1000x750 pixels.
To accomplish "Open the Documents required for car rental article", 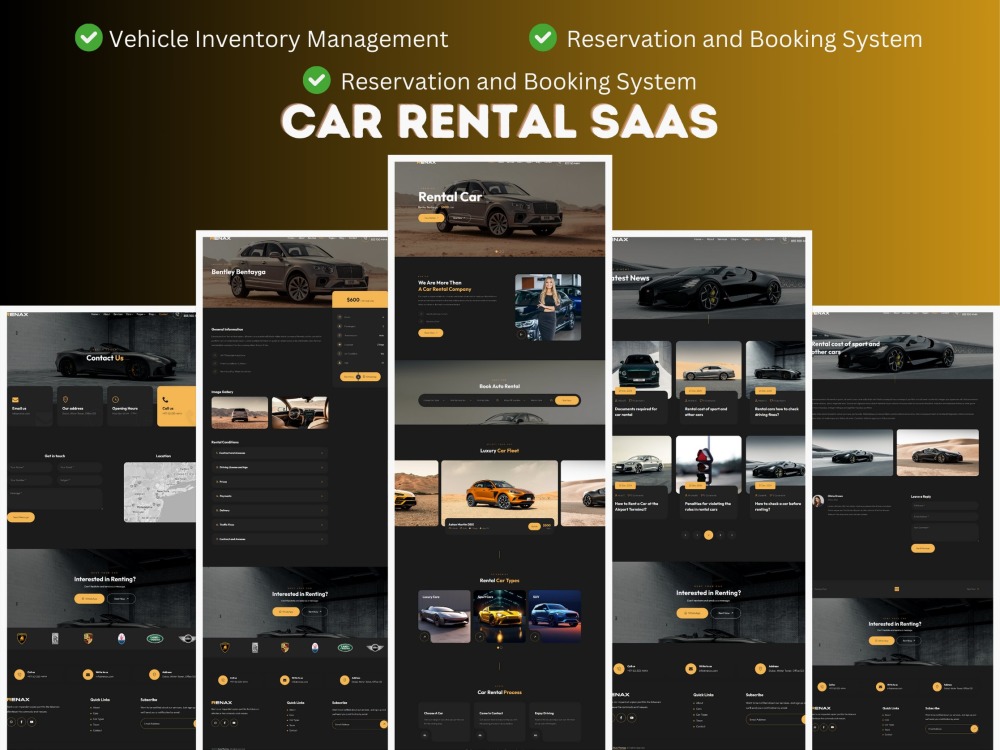I will (x=640, y=382).
